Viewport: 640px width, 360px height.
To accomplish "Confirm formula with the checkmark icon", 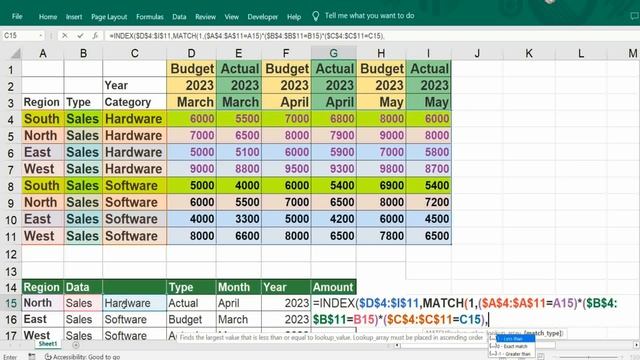I will coord(80,36).
